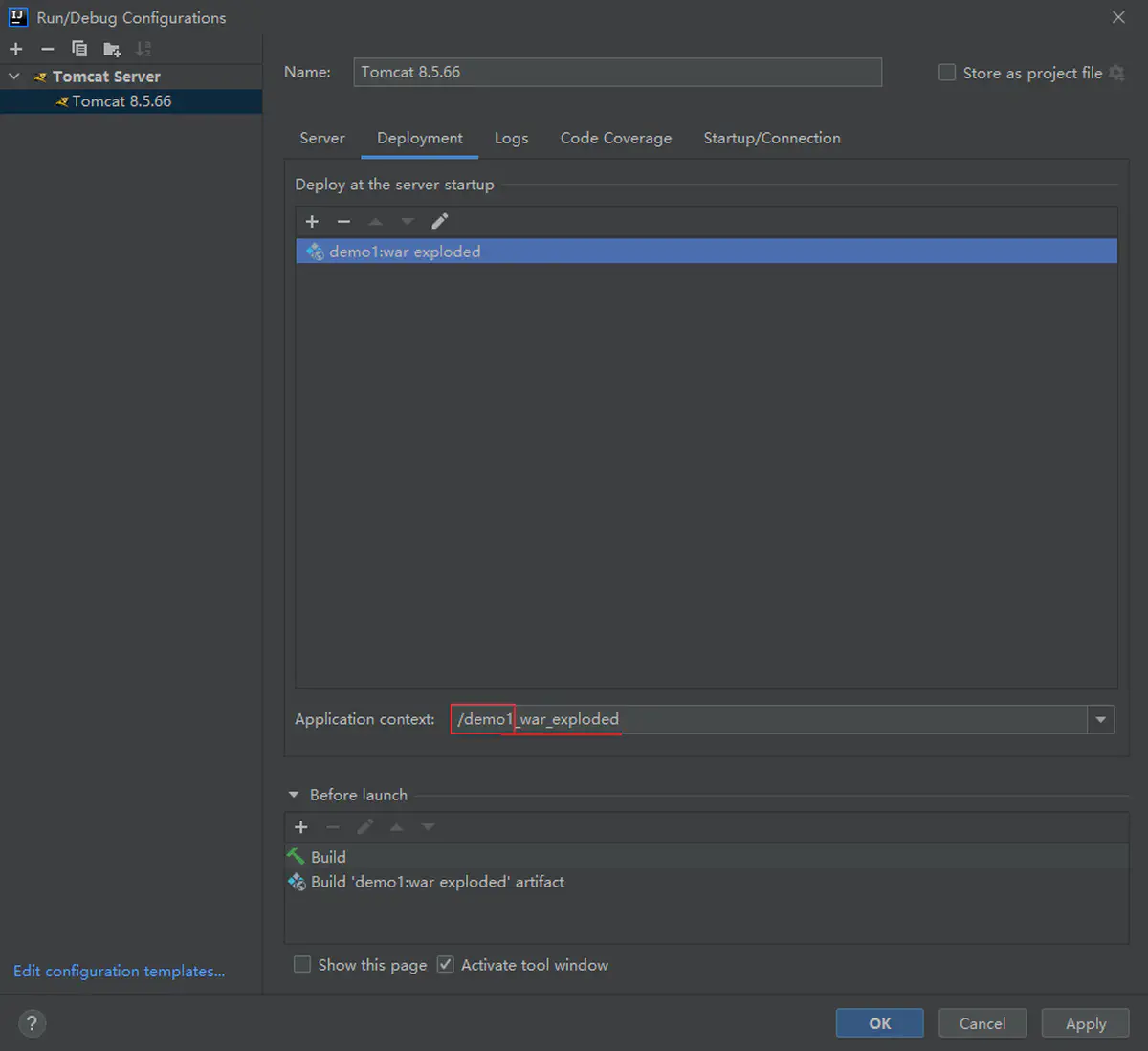Edit before launch task pencil icon

pyautogui.click(x=364, y=827)
